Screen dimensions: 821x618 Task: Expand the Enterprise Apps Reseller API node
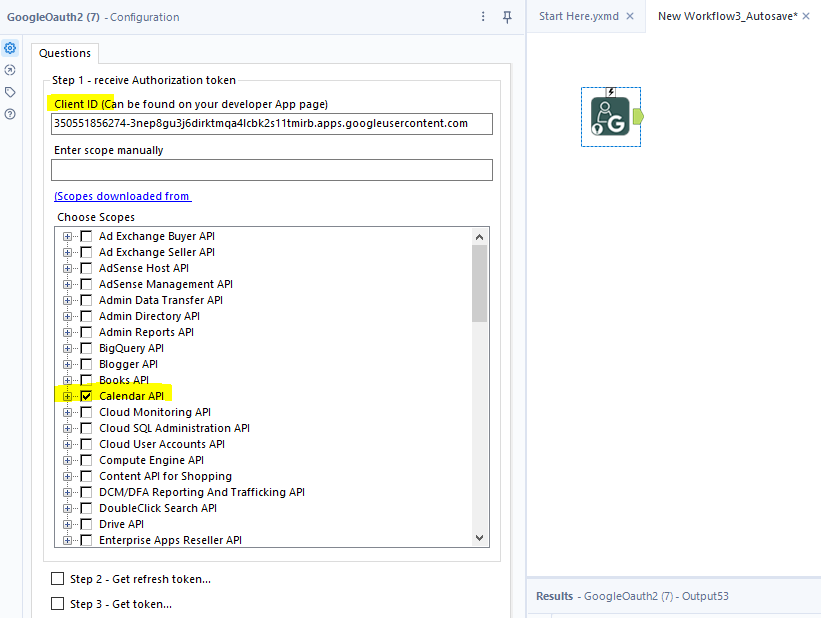[67, 540]
